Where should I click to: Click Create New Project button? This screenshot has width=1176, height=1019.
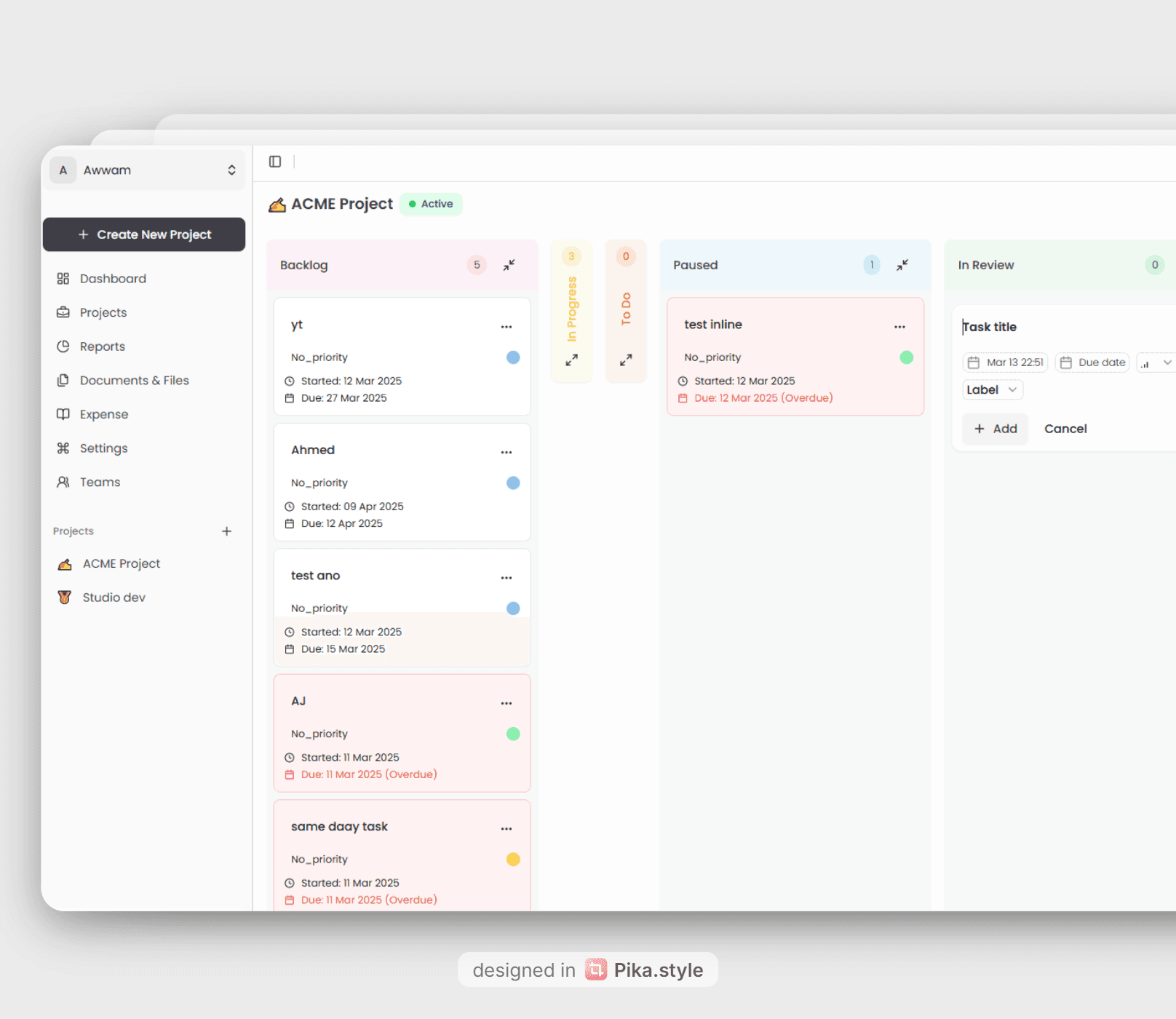144,234
